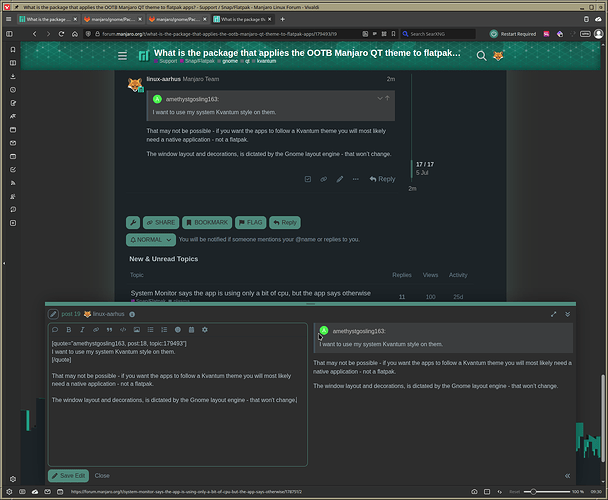Viewport: 608px width, 500px height.
Task: Click the info icon next to linux-aarhus
Action: (132, 314)
